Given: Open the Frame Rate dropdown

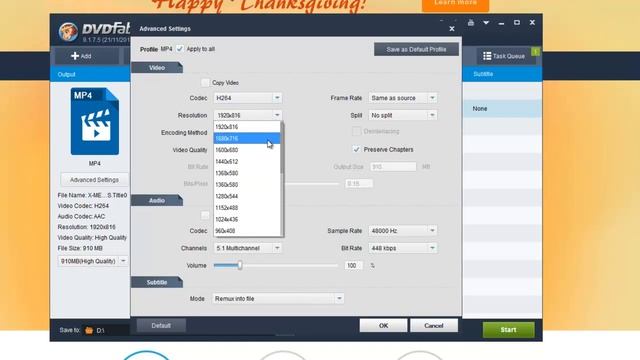Looking at the screenshot, I should pos(402,98).
